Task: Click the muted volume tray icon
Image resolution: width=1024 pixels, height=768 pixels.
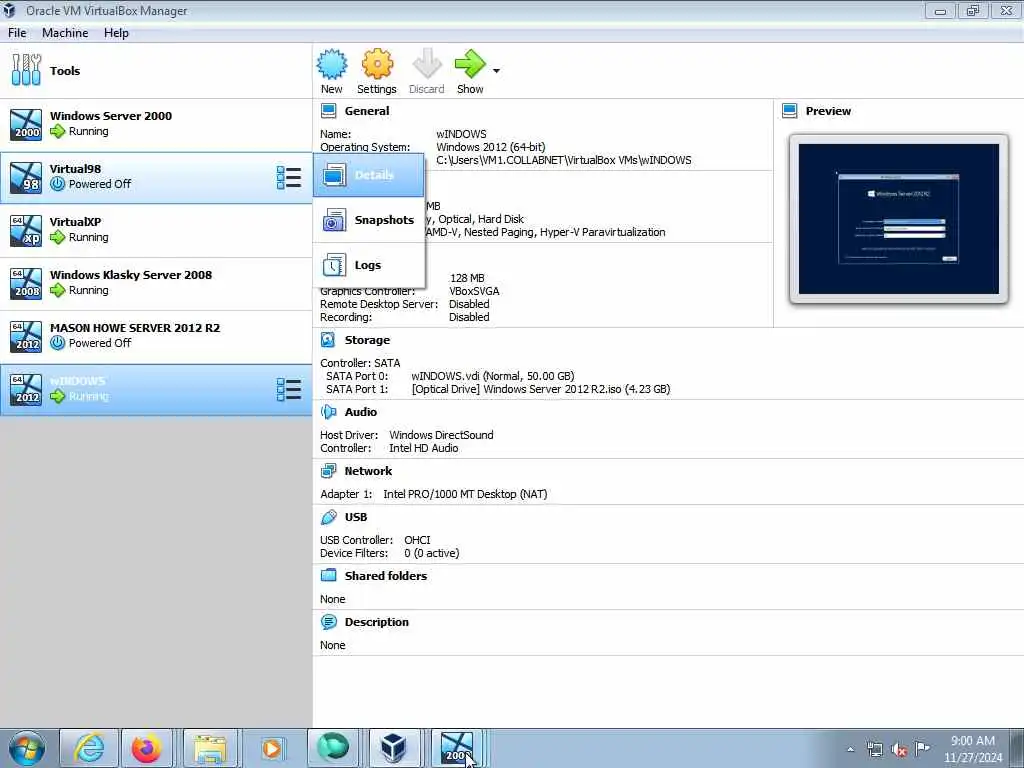Action: click(899, 749)
